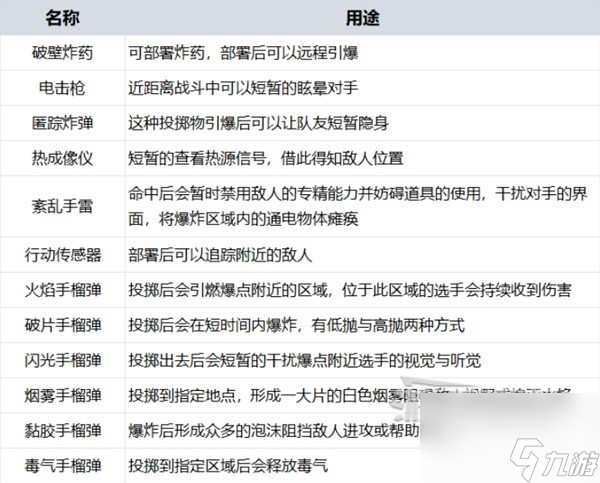Select the 电击枪 name cell
The height and width of the screenshot is (483, 600).
click(x=62, y=88)
